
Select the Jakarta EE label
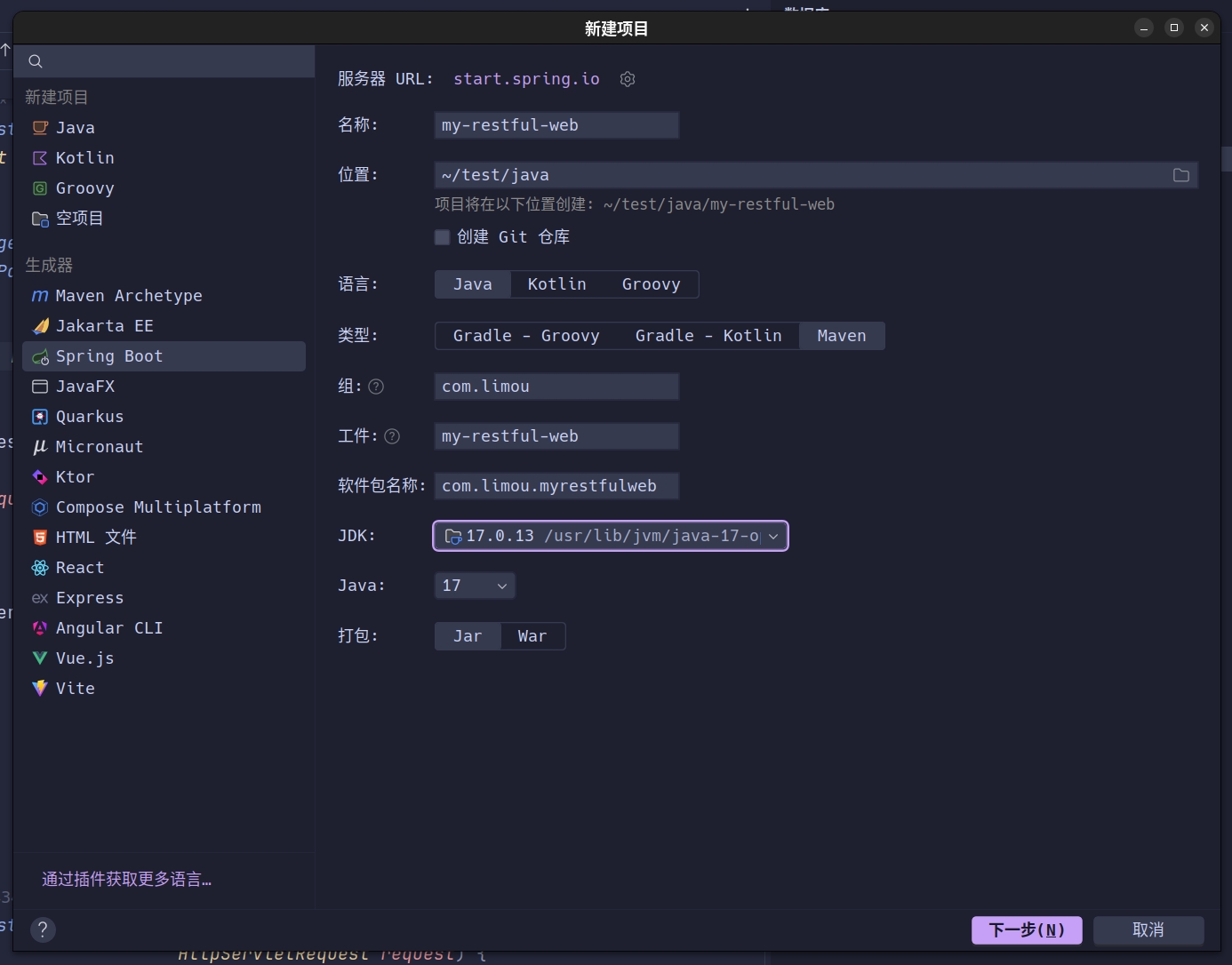[x=105, y=326]
